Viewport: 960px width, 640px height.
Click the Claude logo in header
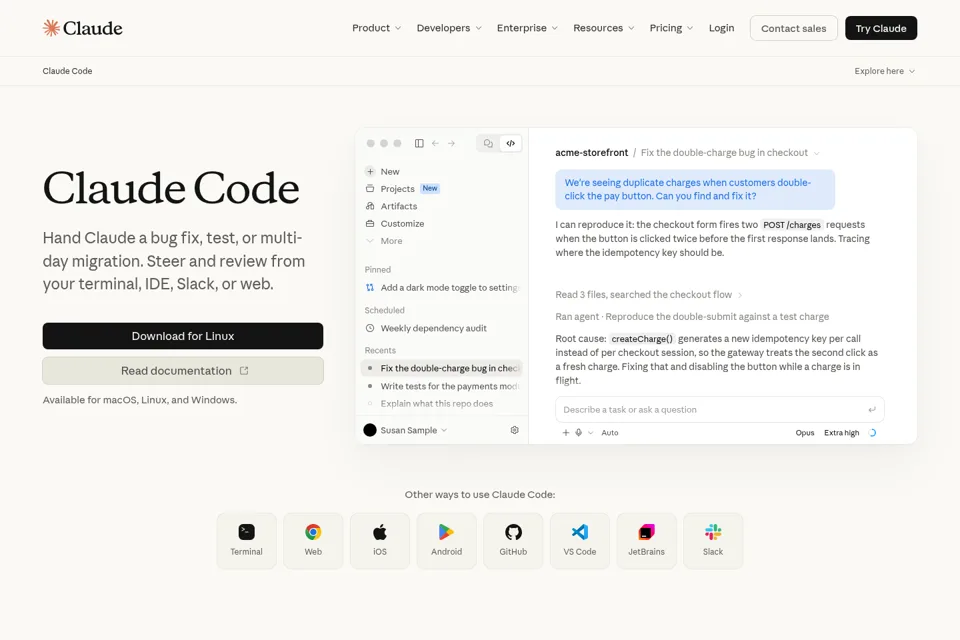pyautogui.click(x=83, y=28)
